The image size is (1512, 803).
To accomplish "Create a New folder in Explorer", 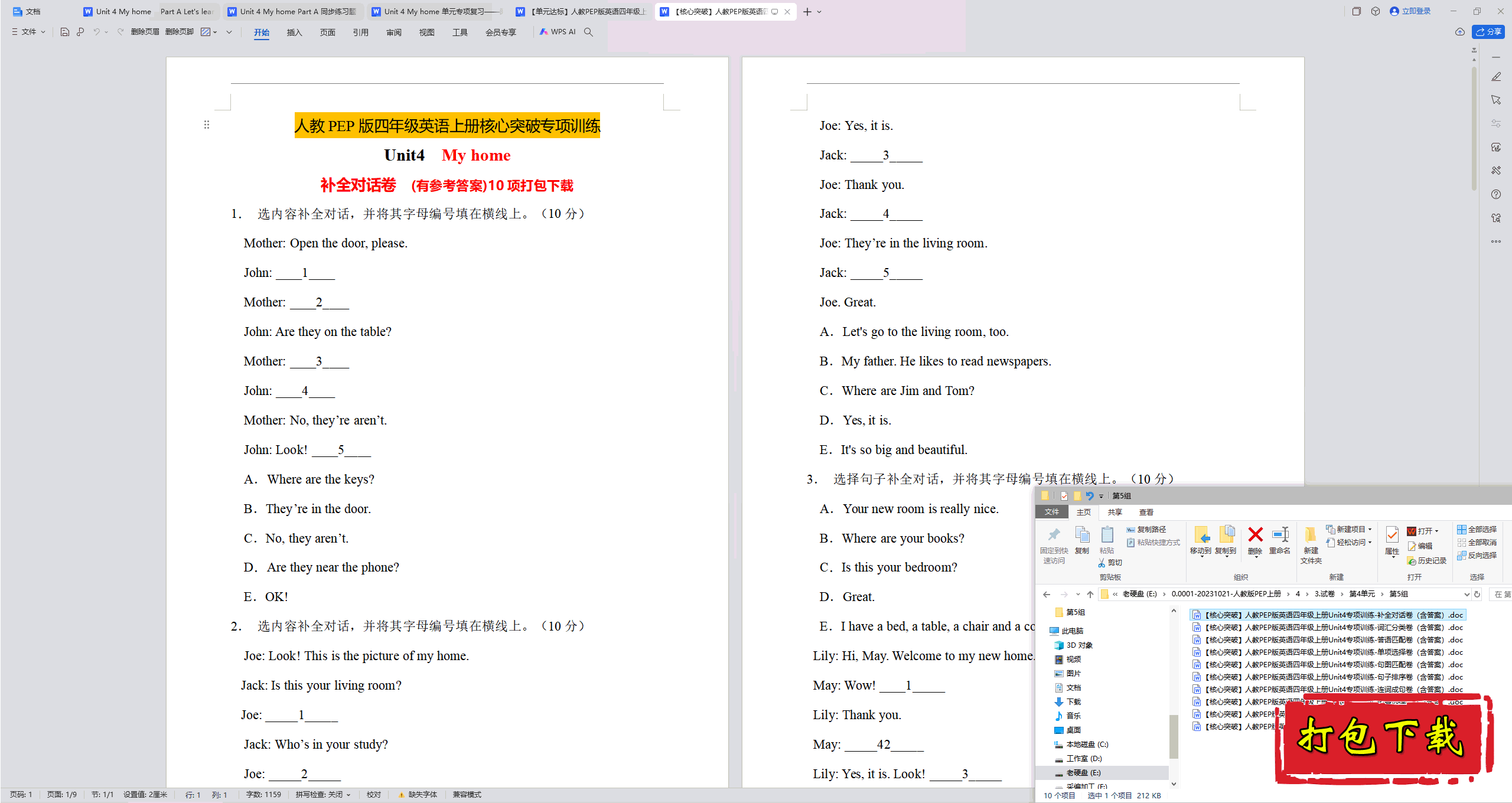I will (x=1311, y=545).
